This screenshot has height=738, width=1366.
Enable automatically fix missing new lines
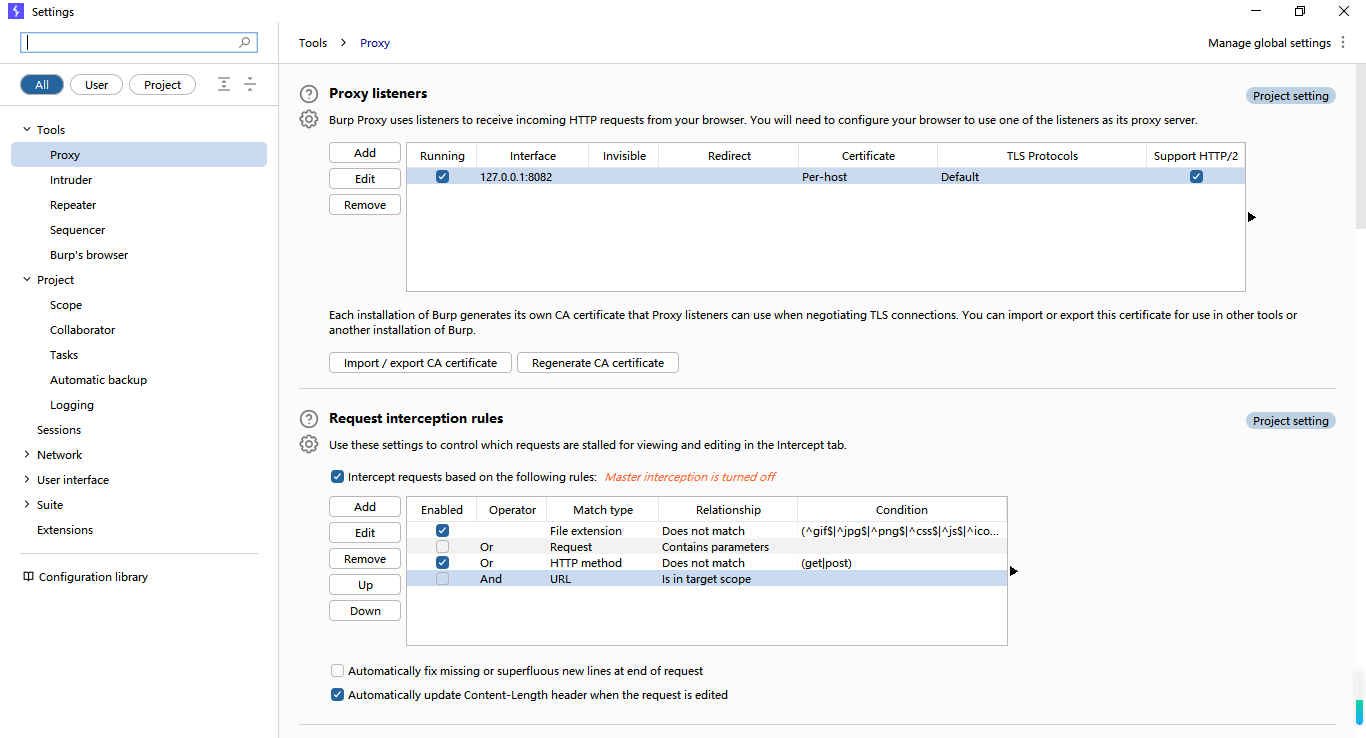337,671
